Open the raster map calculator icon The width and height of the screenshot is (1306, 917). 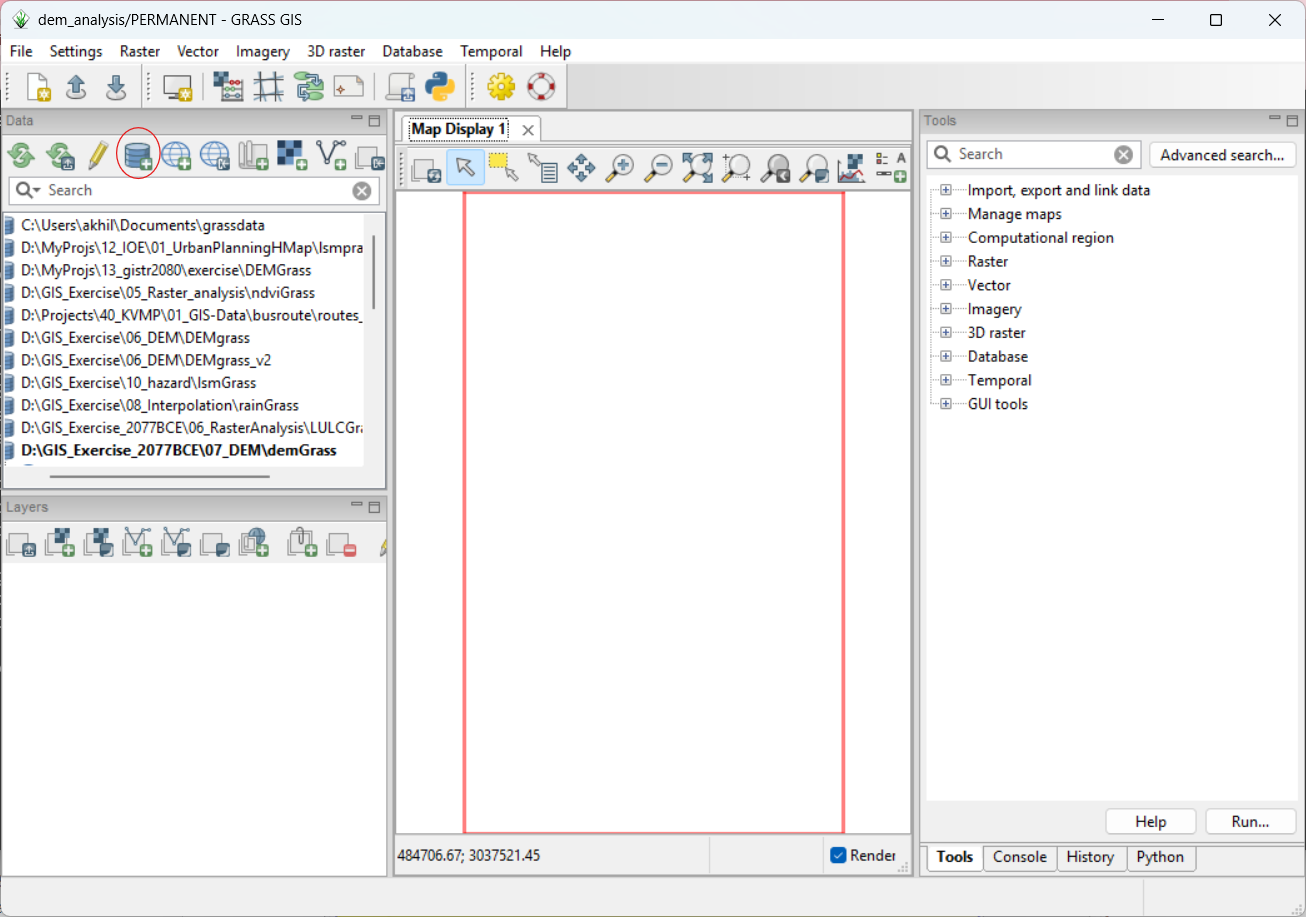(229, 88)
